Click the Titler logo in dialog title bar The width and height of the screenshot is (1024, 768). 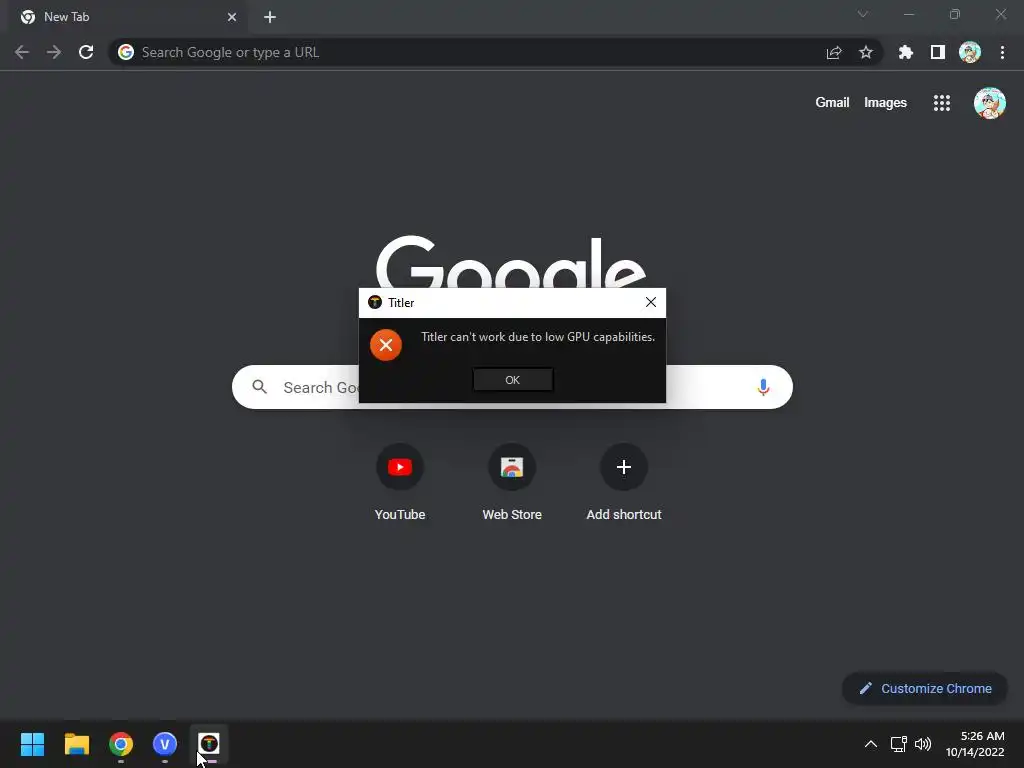375,302
